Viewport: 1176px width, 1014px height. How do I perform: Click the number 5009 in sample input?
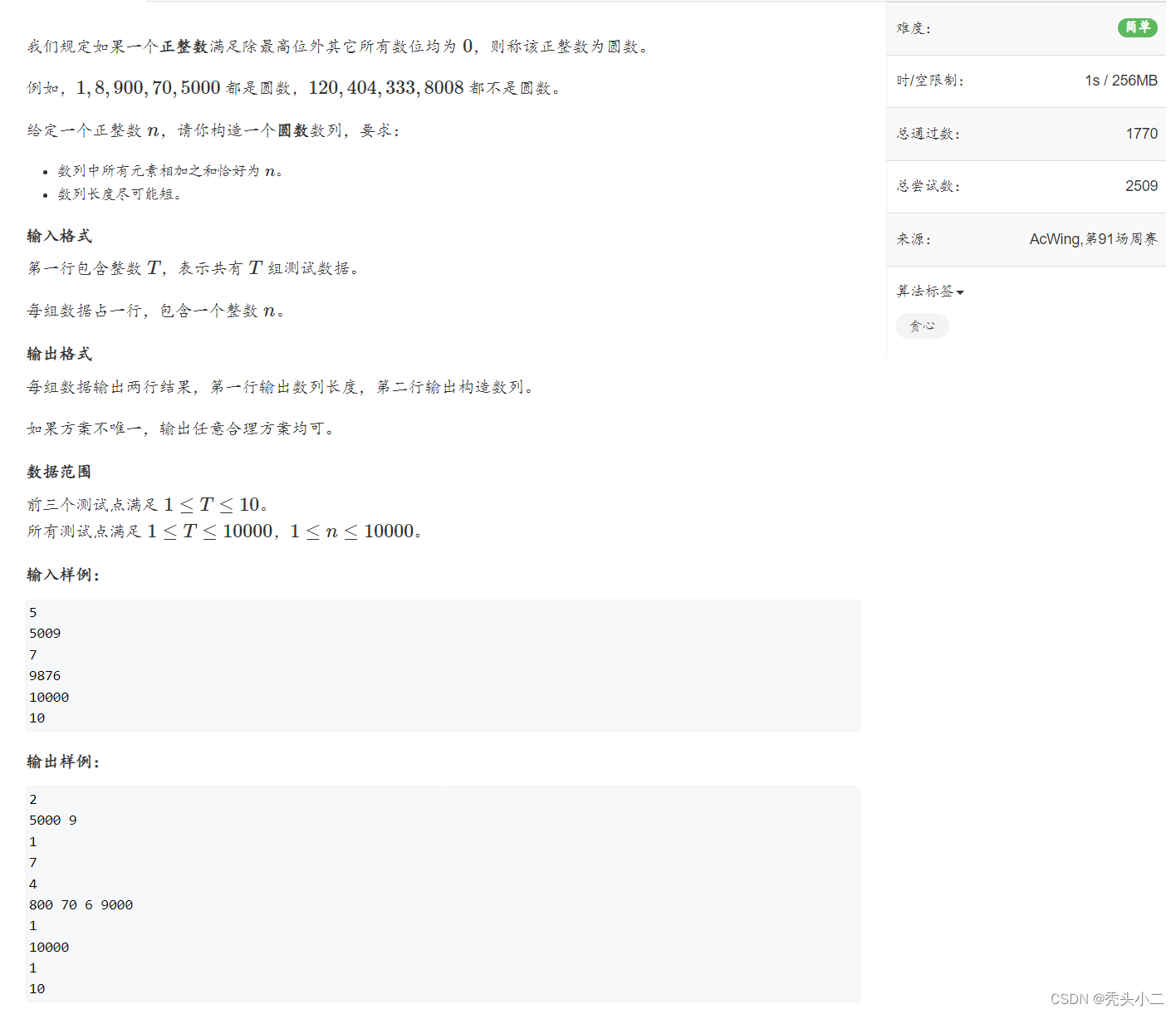[x=45, y=633]
